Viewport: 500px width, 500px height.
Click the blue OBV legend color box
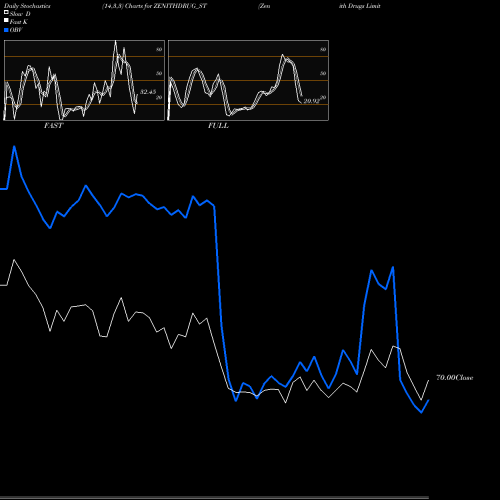tap(6, 30)
